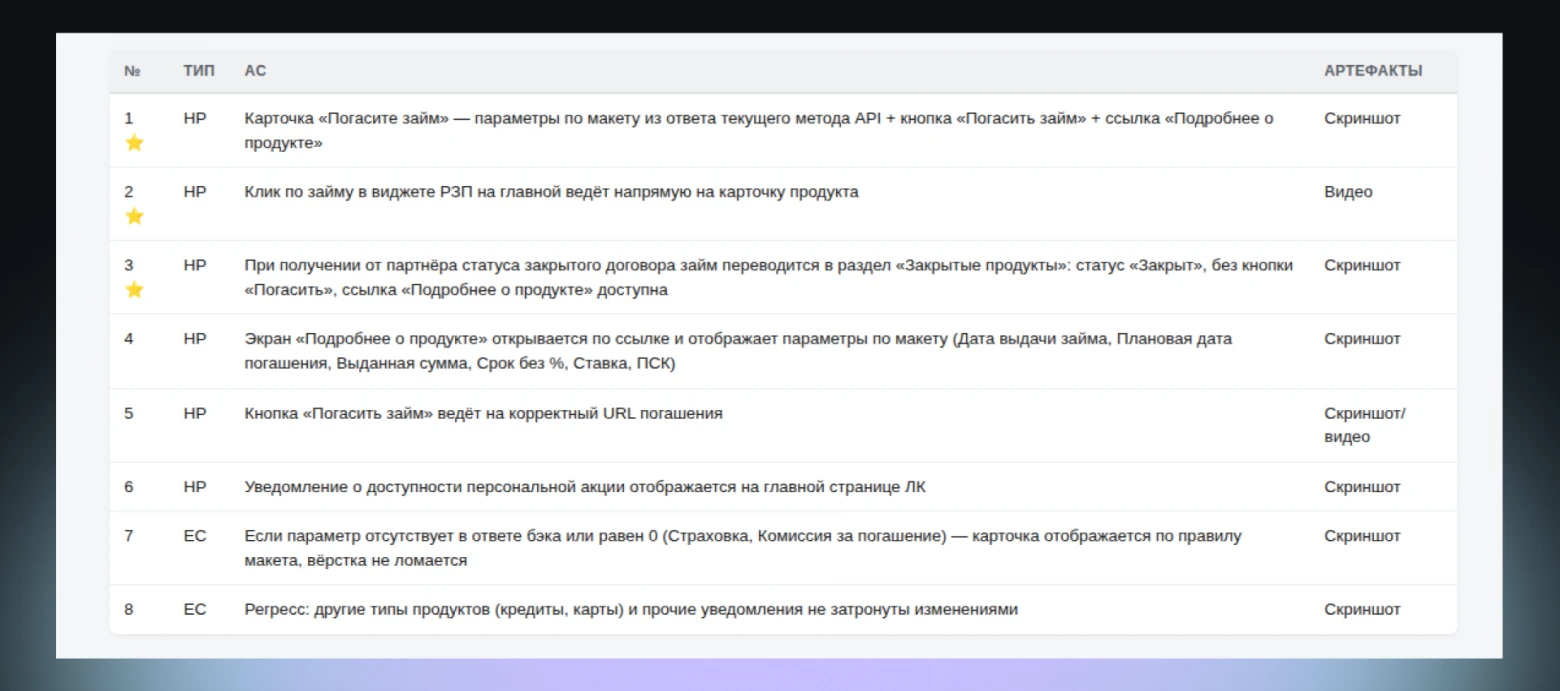Select the text starting "Карточка «Погасите займ»"
The height and width of the screenshot is (691, 1560).
point(759,131)
